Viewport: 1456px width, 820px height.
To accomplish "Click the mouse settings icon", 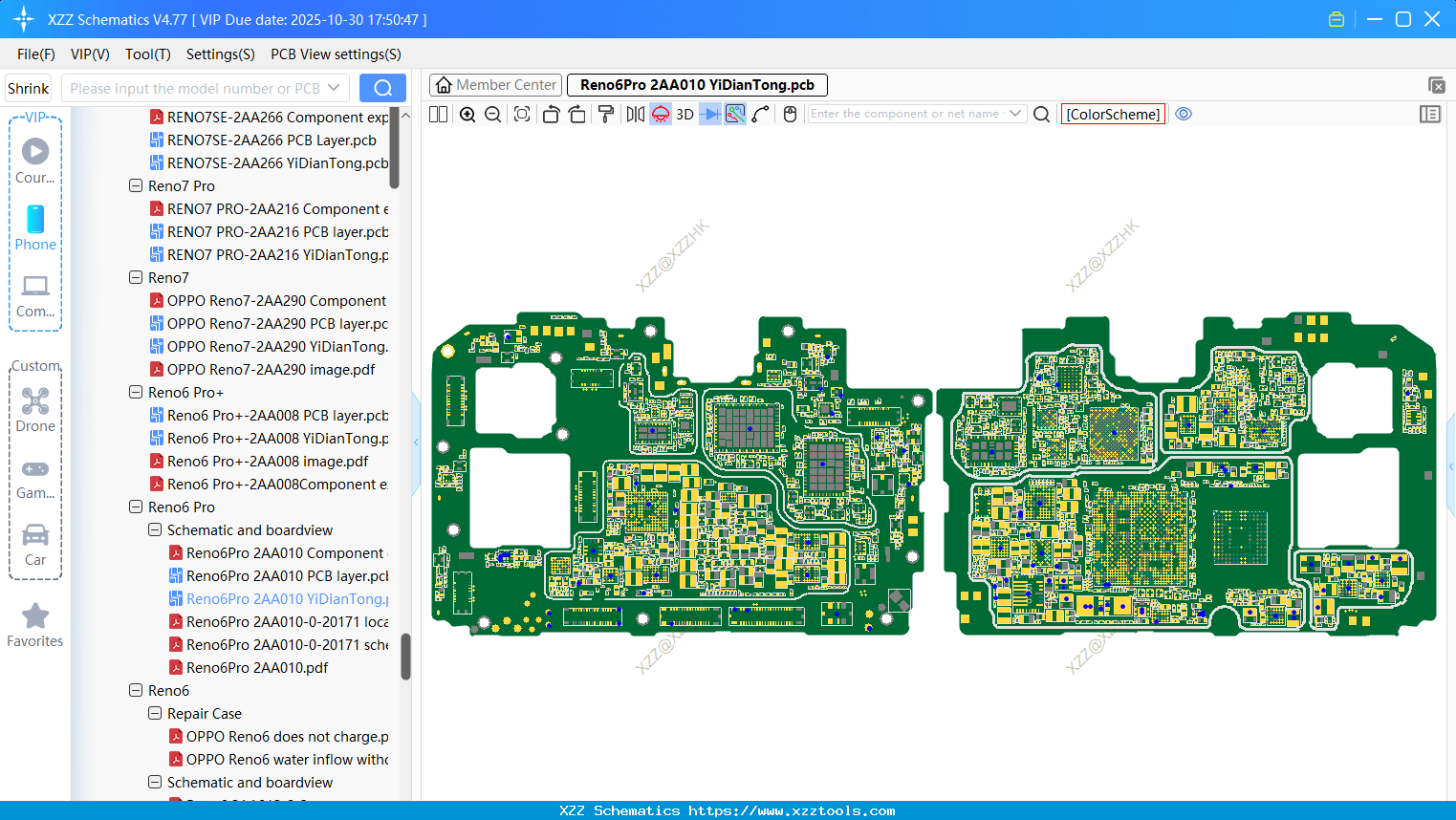I will click(x=790, y=115).
